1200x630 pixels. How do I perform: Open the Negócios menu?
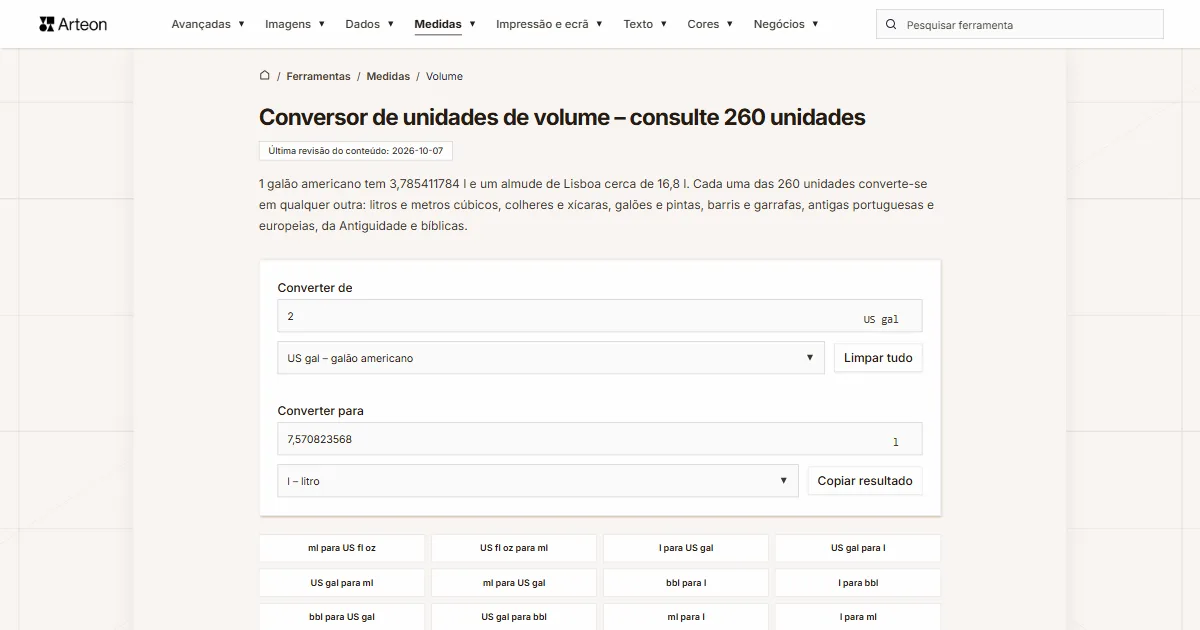(786, 24)
